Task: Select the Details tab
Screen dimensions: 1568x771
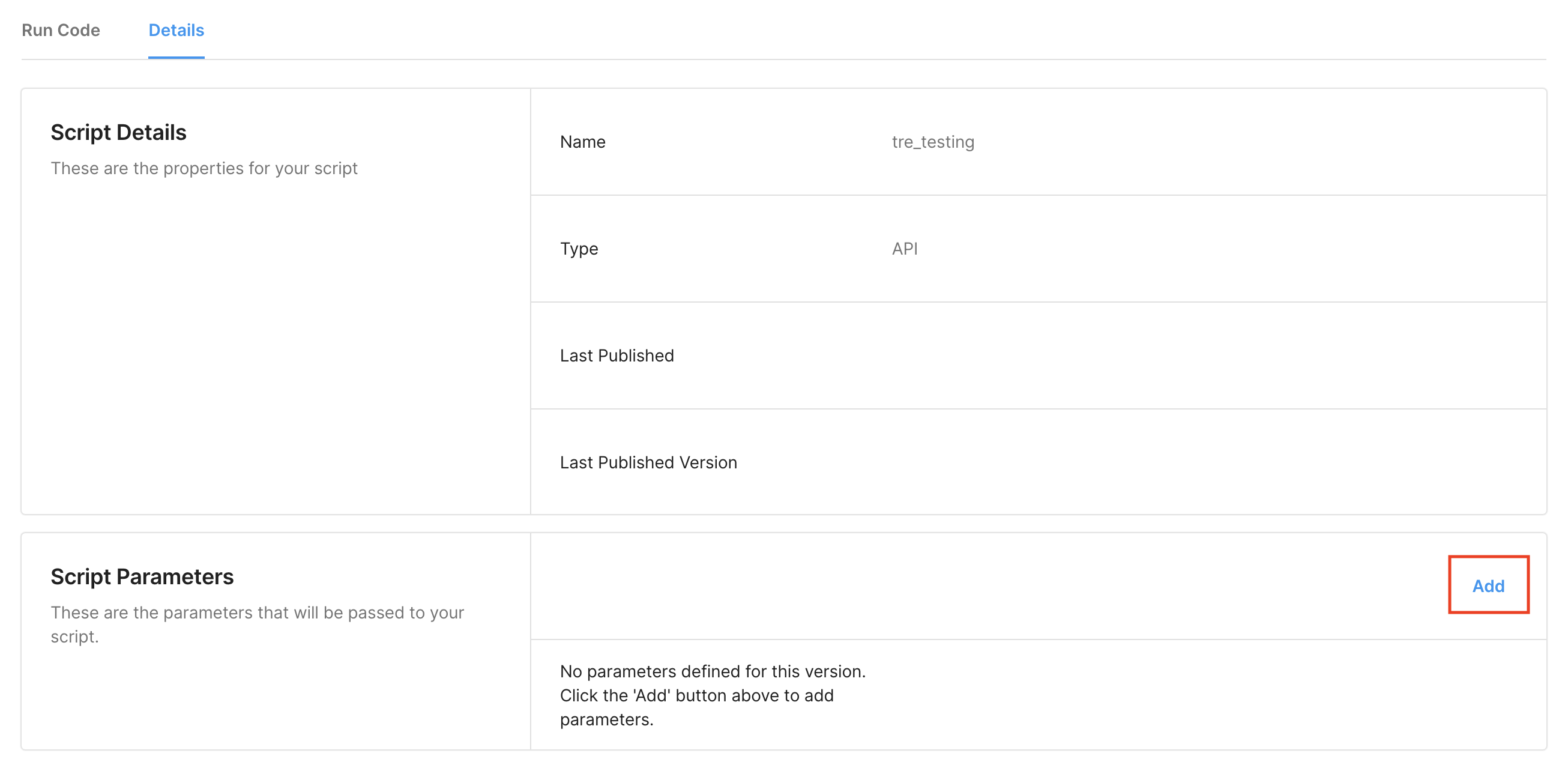Action: [176, 30]
